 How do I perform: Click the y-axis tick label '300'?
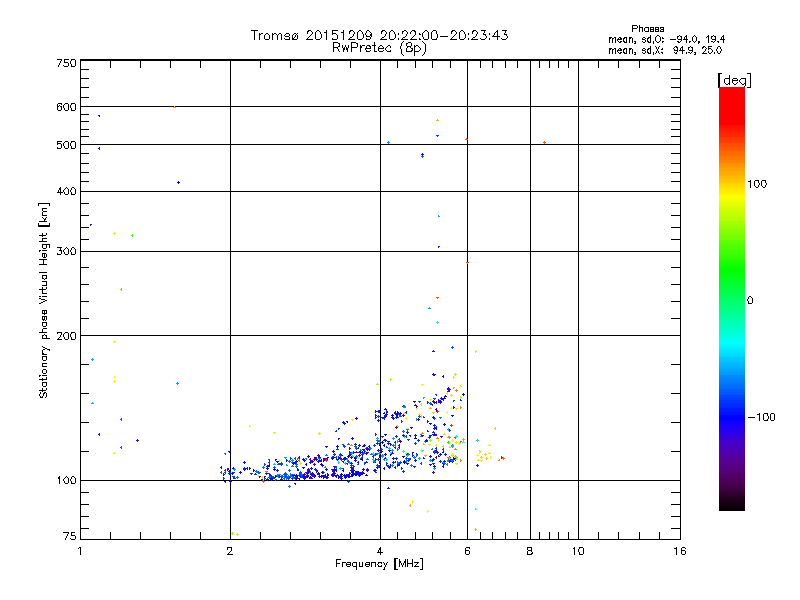pyautogui.click(x=66, y=252)
